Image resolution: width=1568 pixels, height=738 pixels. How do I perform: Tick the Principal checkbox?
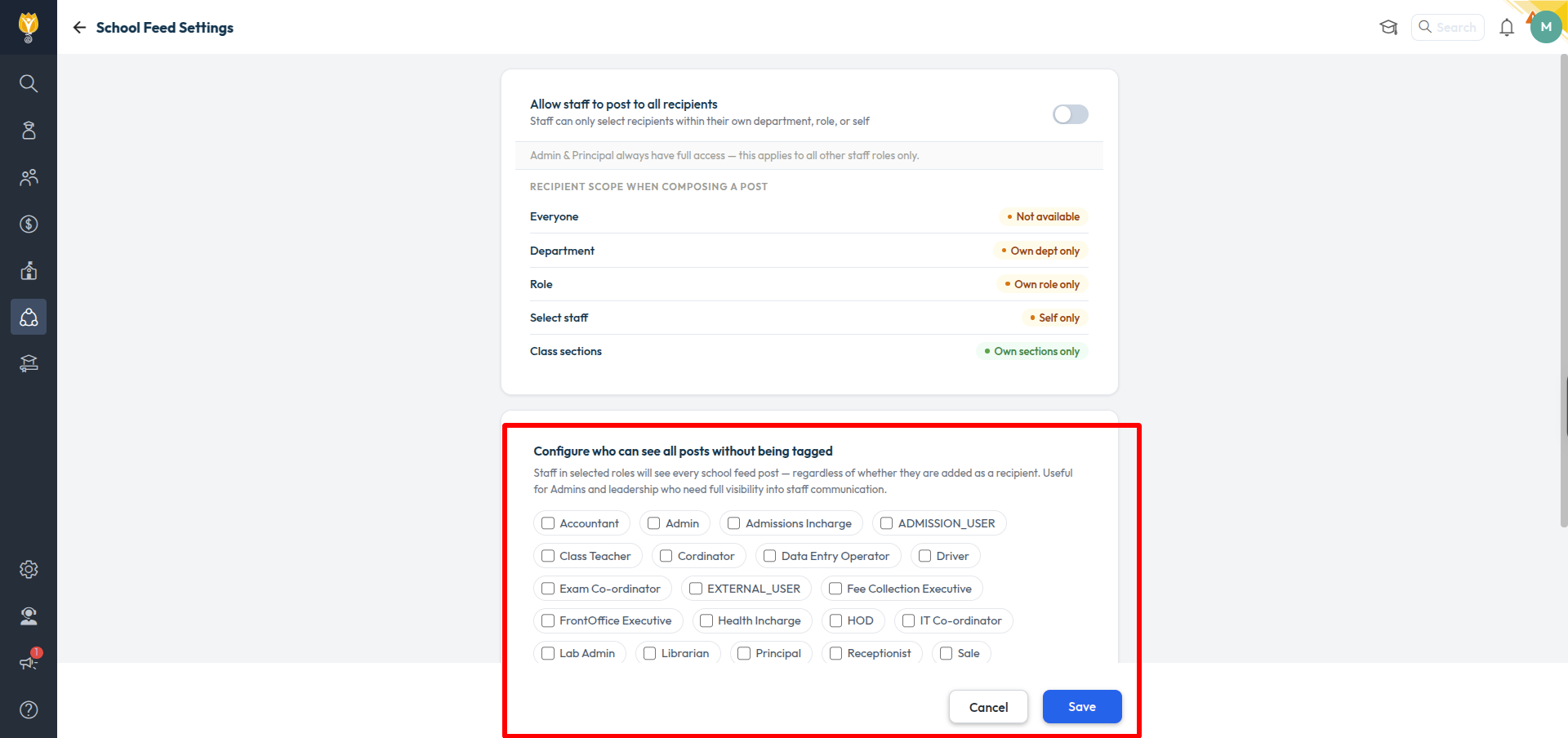pos(744,653)
